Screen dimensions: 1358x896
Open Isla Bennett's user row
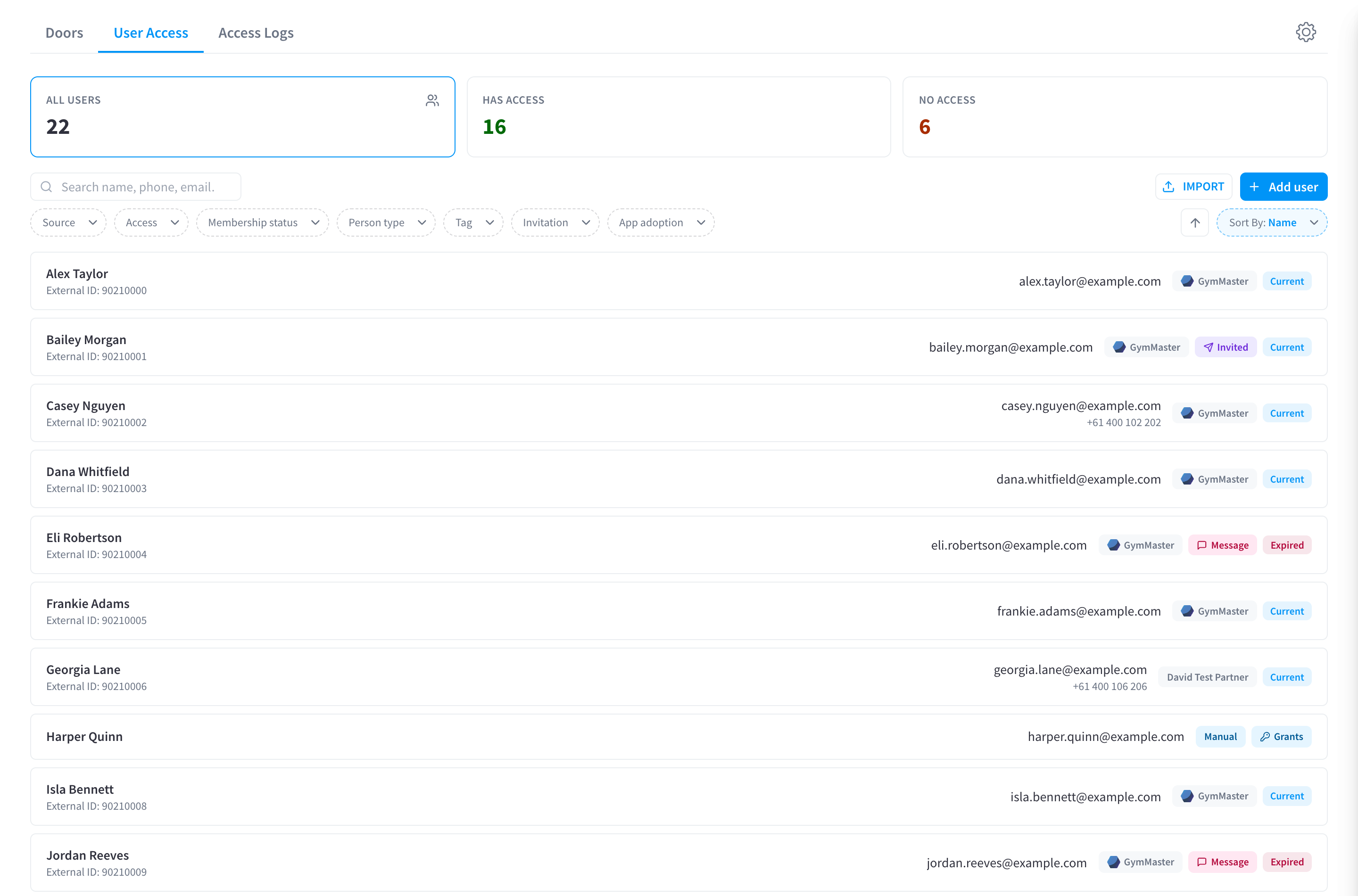point(679,796)
